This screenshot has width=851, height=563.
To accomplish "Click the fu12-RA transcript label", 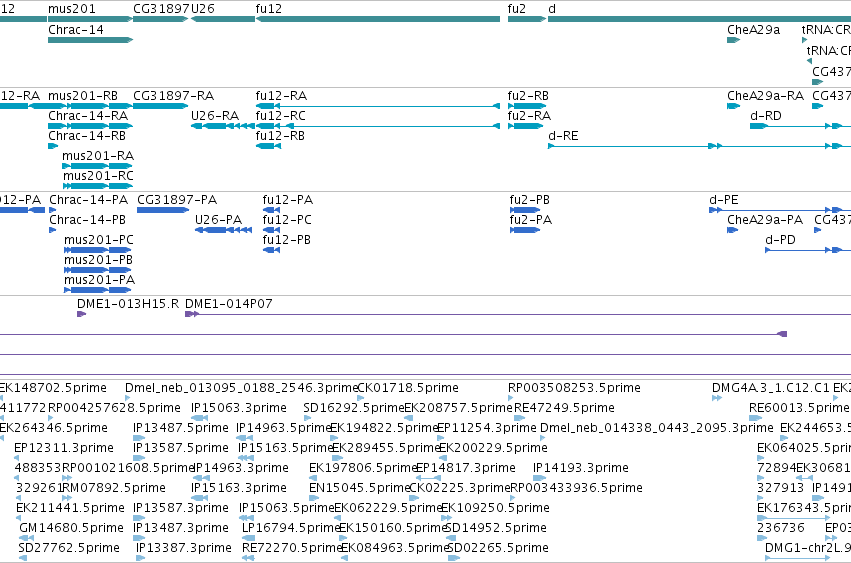I will 281,96.
